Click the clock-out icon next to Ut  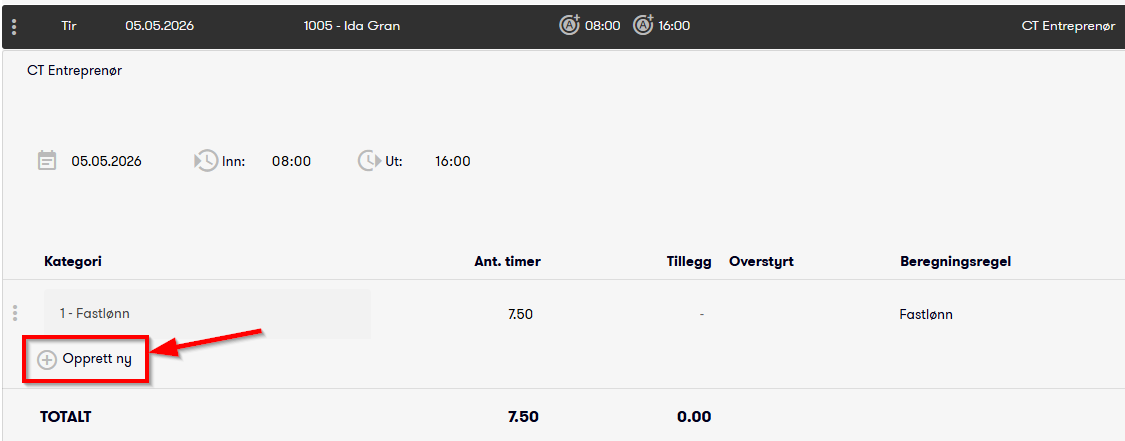point(368,161)
